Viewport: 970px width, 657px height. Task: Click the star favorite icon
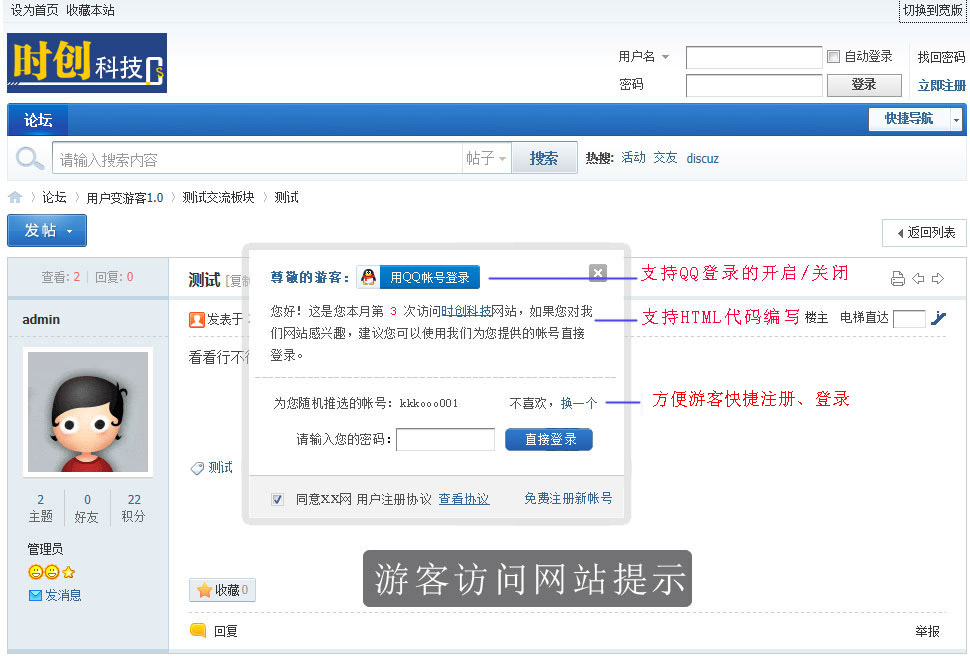(204, 590)
